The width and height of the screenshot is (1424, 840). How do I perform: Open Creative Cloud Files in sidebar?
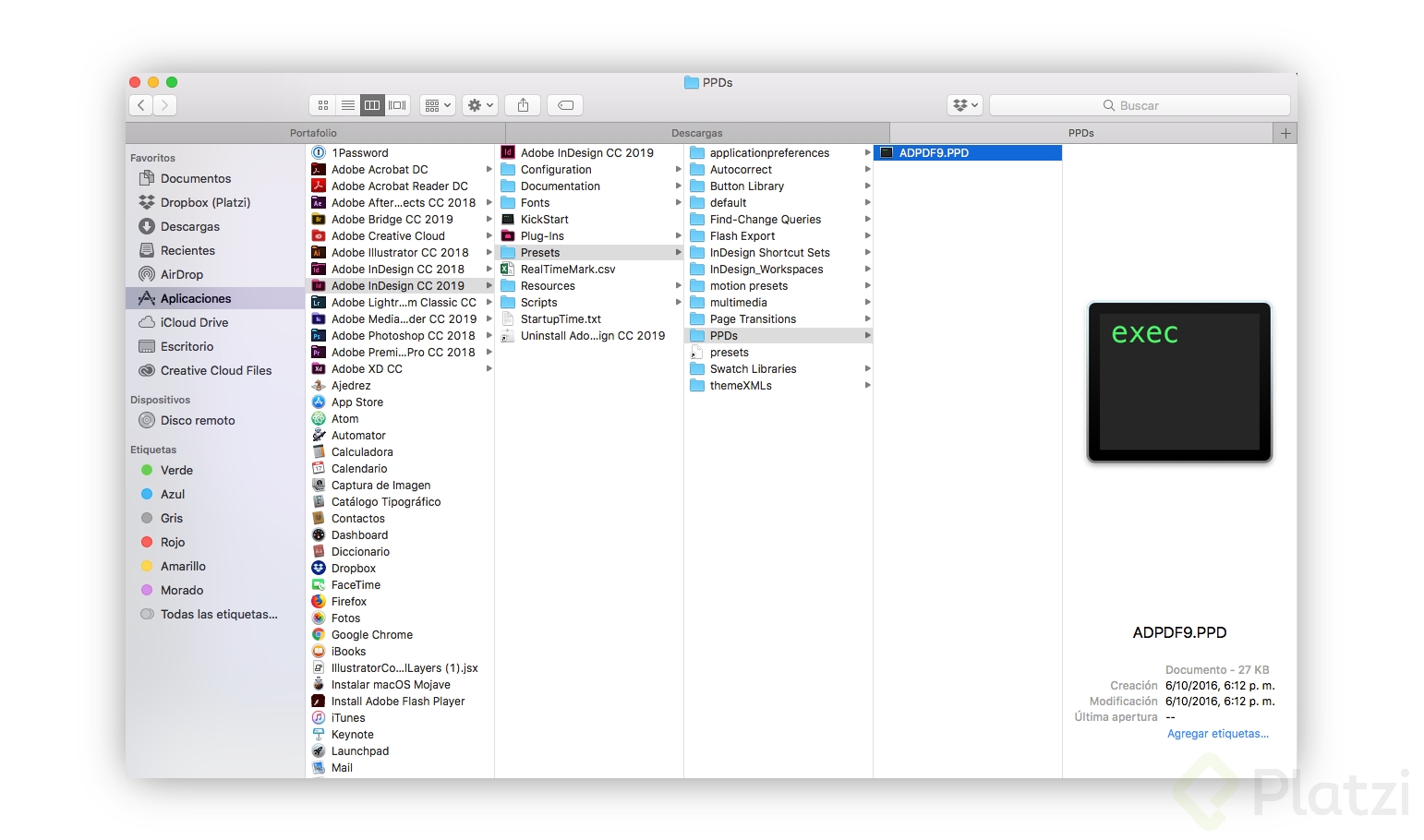[216, 370]
